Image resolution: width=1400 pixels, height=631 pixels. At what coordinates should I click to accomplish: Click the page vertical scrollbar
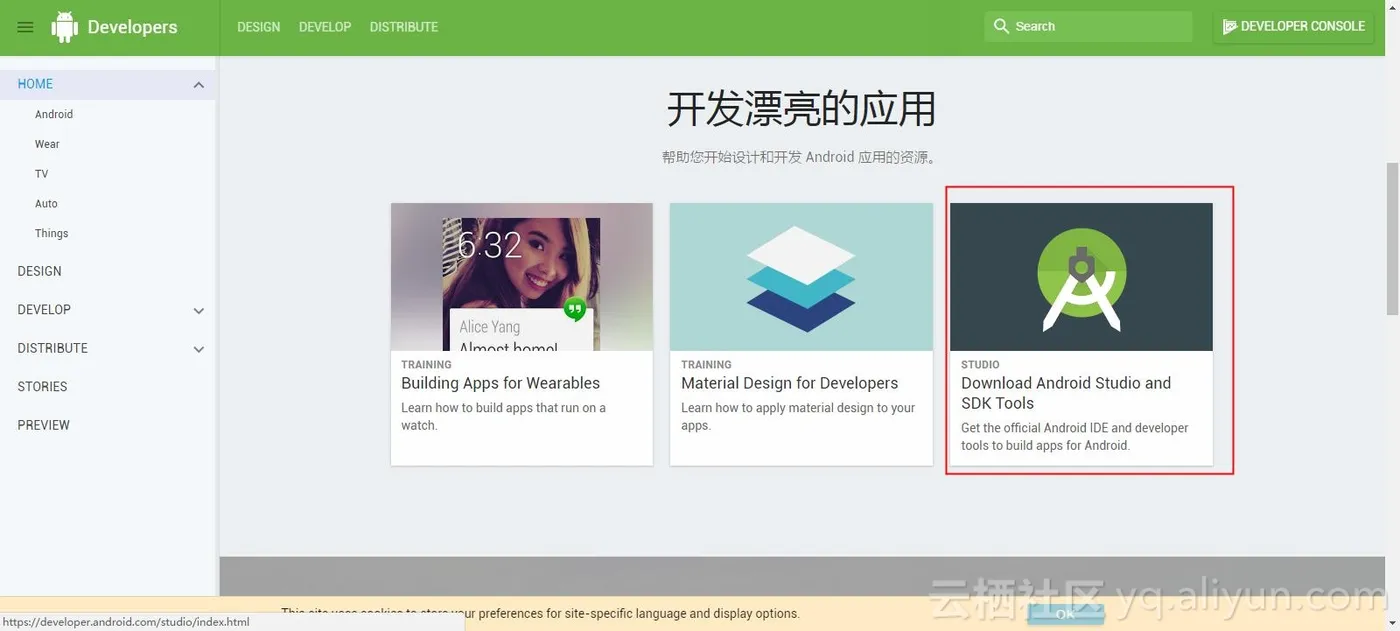[x=1392, y=238]
